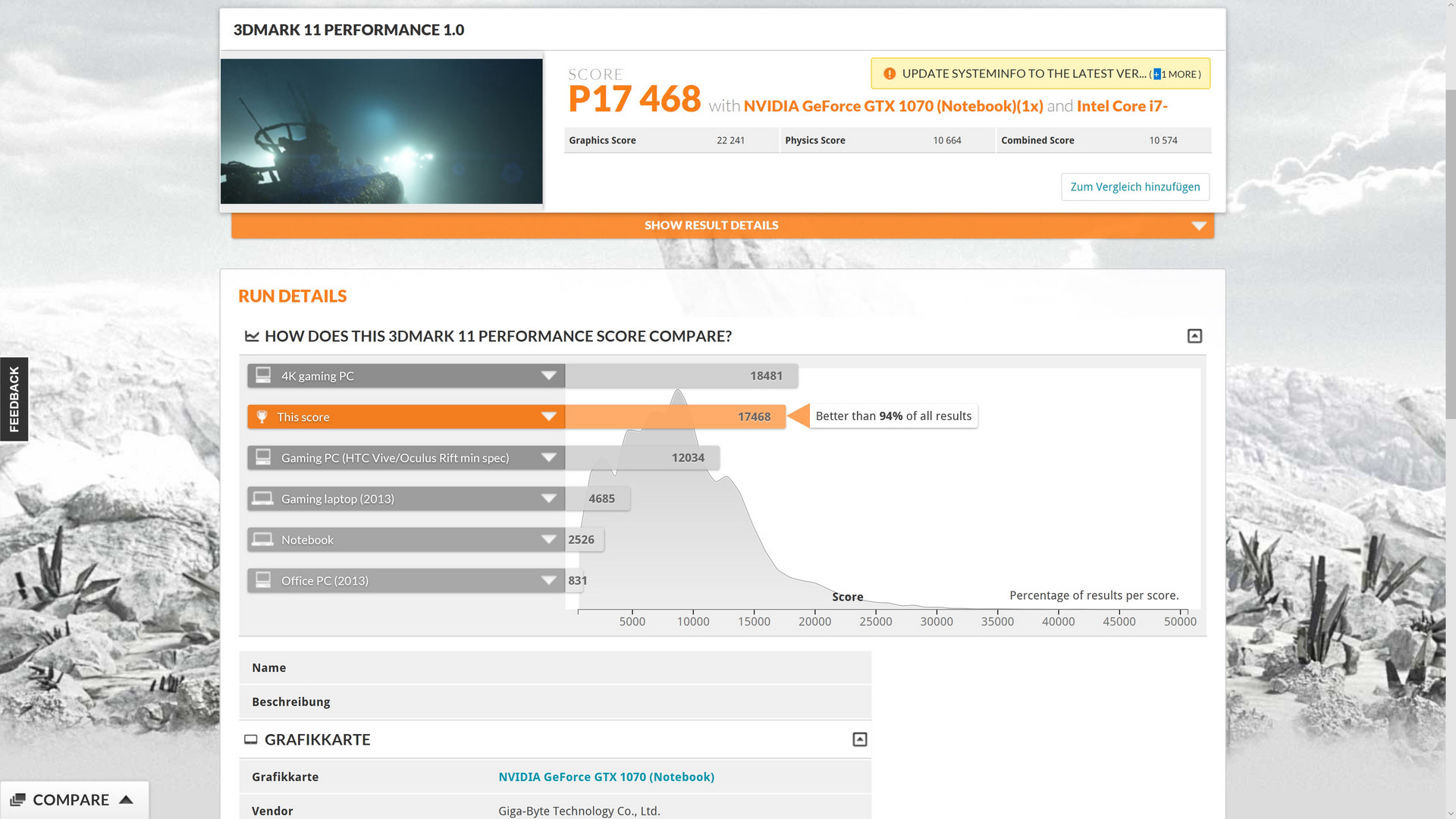Click the desktop icon next to 4K gaming PC

tap(263, 375)
